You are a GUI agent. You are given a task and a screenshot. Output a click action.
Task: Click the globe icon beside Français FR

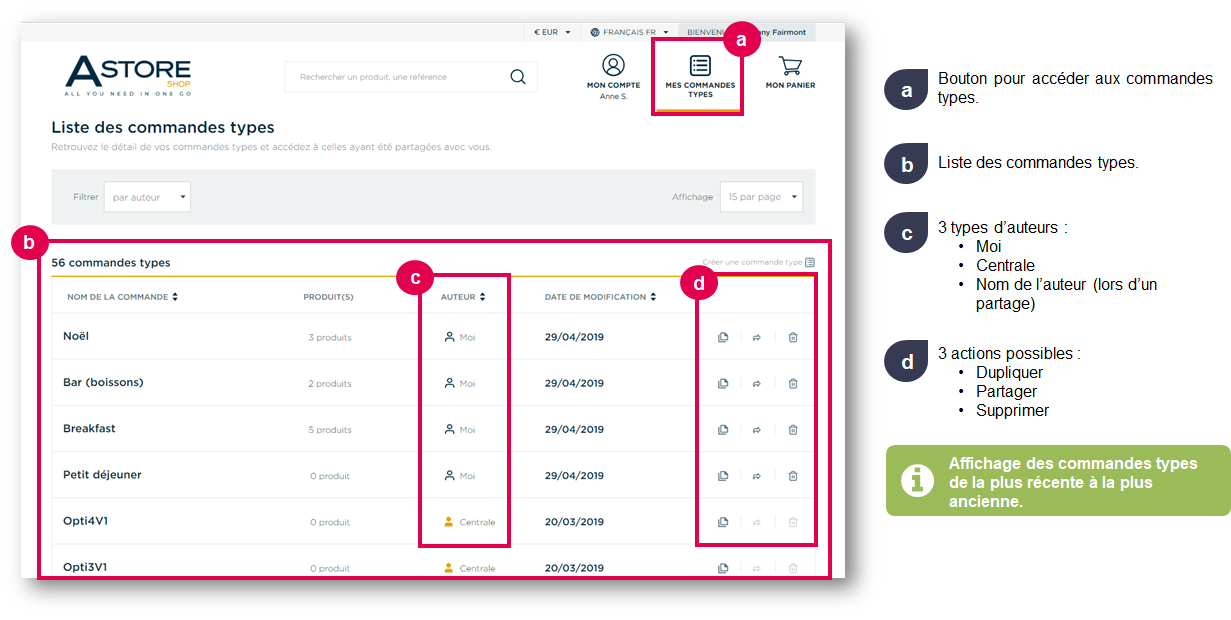[595, 32]
